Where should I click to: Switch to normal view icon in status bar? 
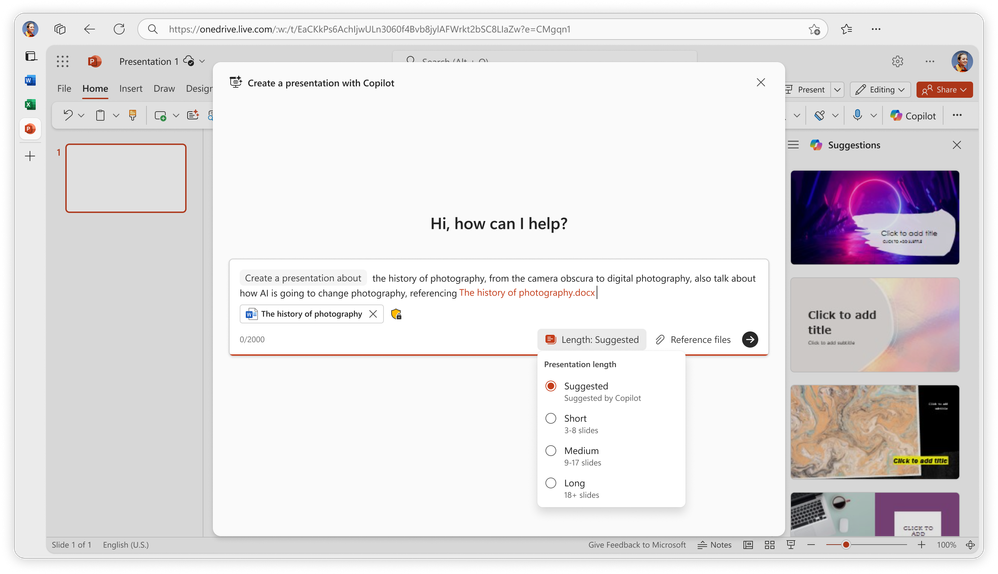748,545
